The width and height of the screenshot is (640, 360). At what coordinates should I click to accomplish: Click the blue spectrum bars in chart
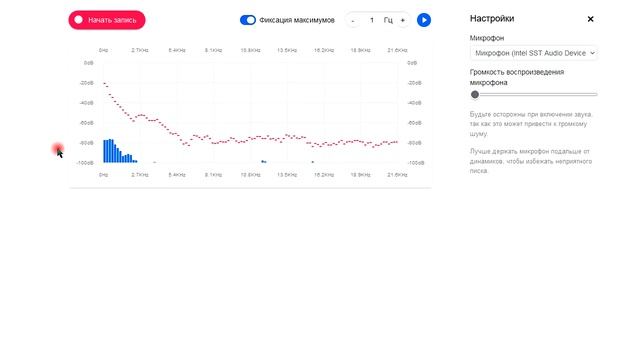120,151
